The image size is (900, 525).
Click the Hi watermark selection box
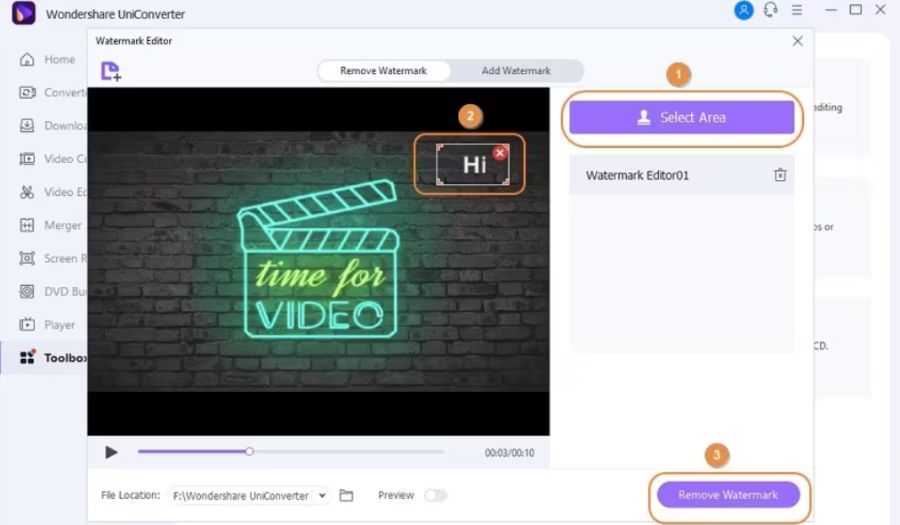tap(473, 165)
